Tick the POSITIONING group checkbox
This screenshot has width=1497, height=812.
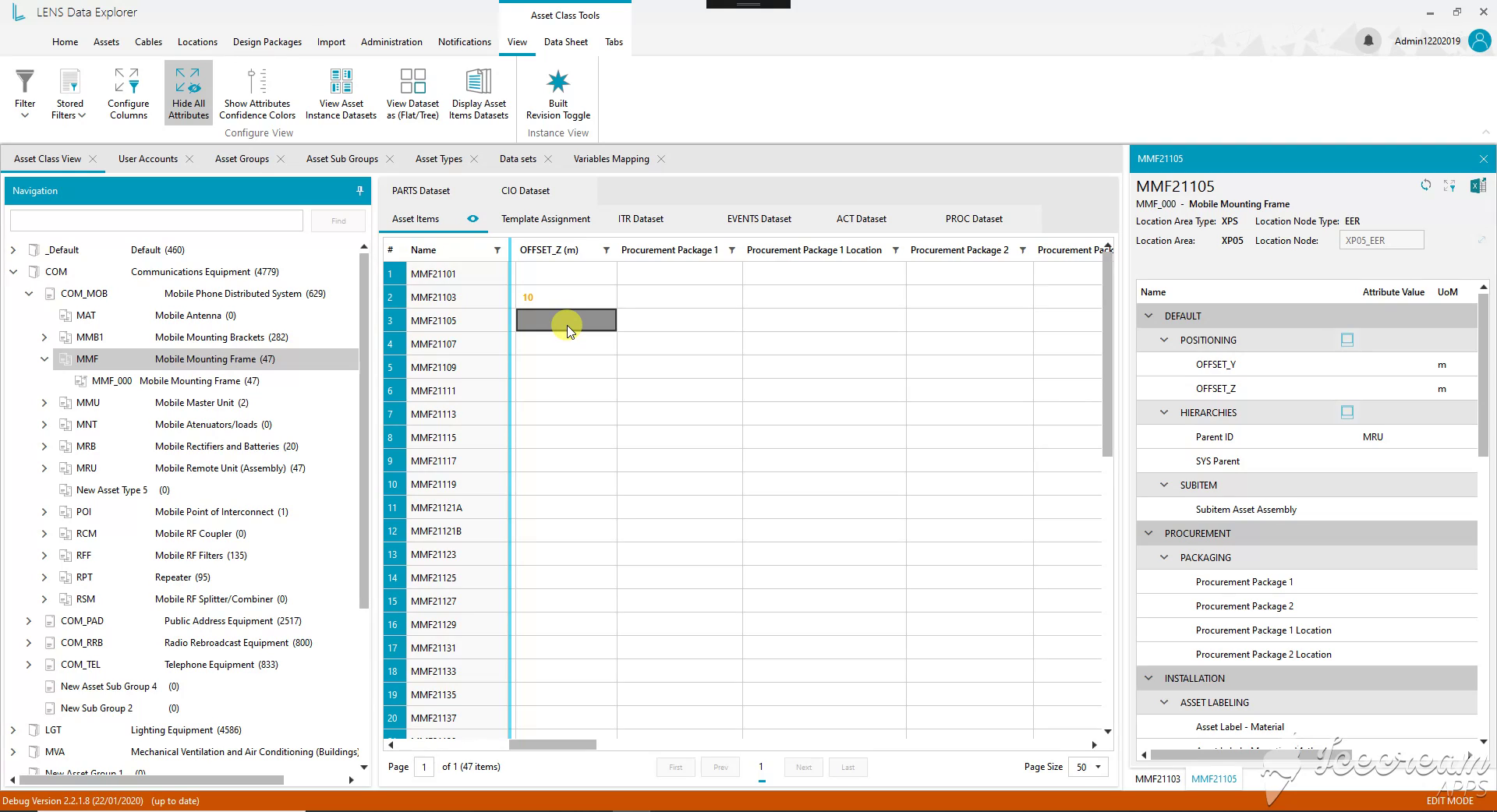(1347, 340)
